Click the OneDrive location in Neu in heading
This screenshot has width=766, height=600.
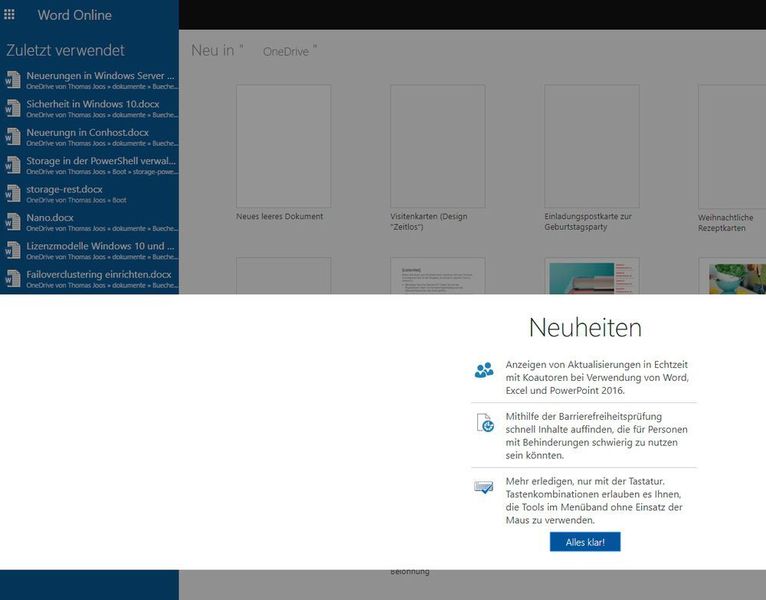point(286,51)
